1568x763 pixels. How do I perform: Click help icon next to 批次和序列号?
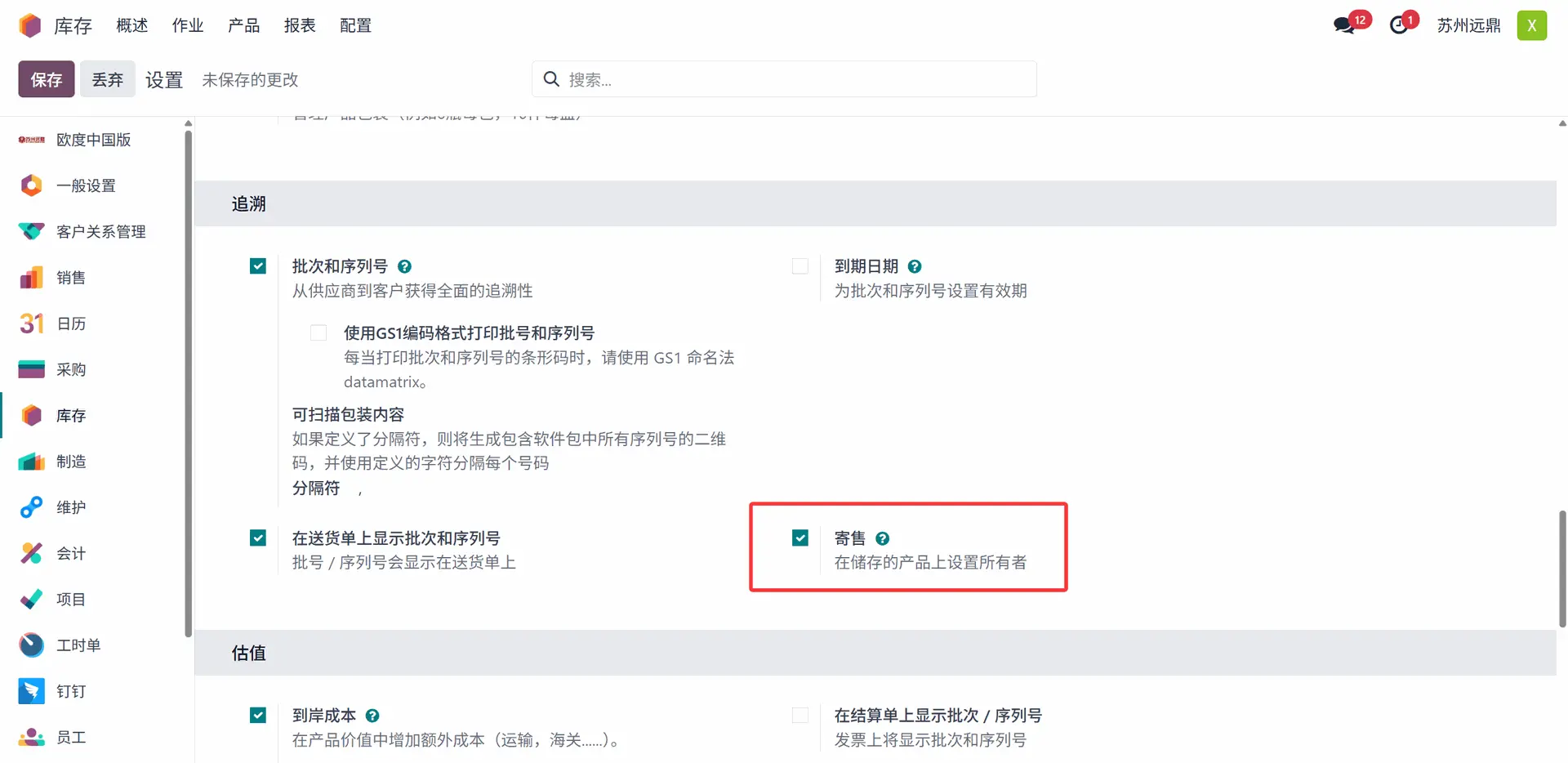tap(404, 266)
